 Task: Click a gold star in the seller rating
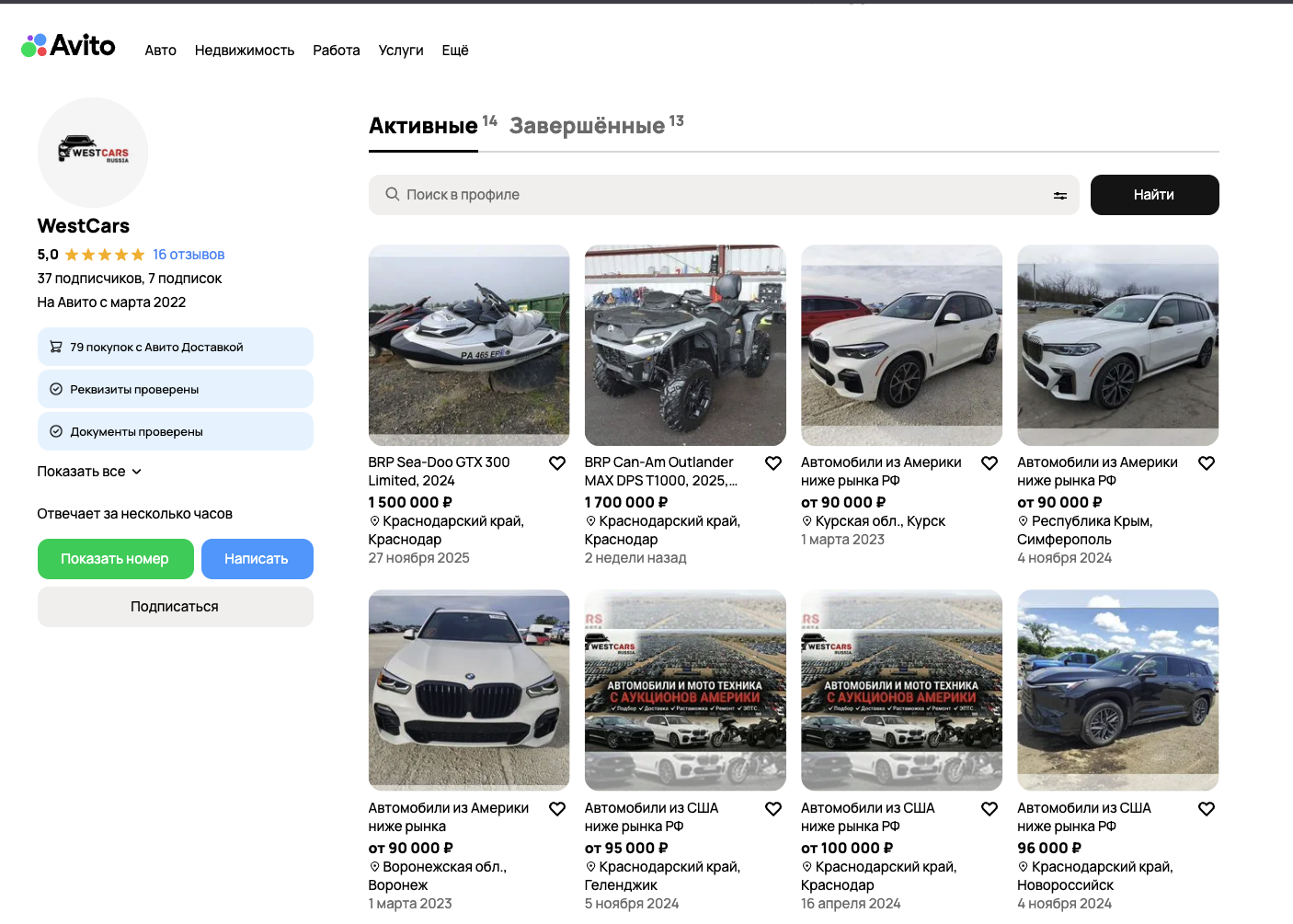pos(105,255)
